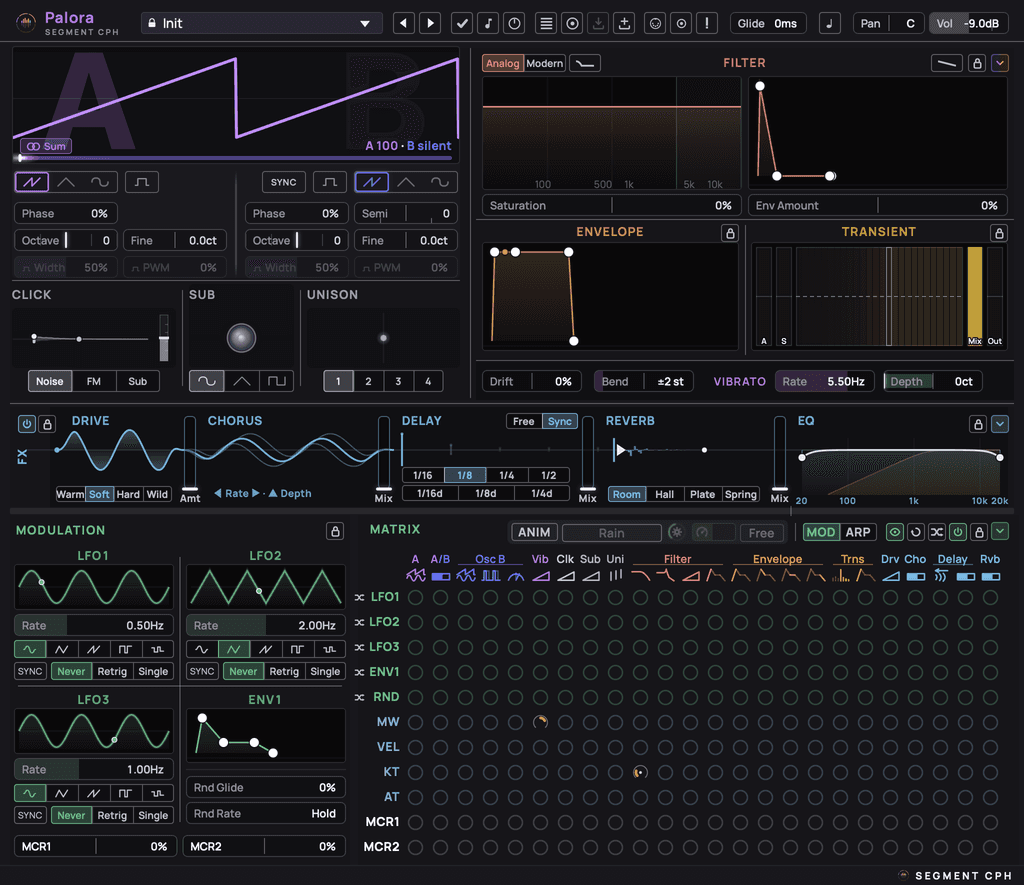1024x885 pixels.
Task: Select unison voice count 4
Action: click(428, 381)
